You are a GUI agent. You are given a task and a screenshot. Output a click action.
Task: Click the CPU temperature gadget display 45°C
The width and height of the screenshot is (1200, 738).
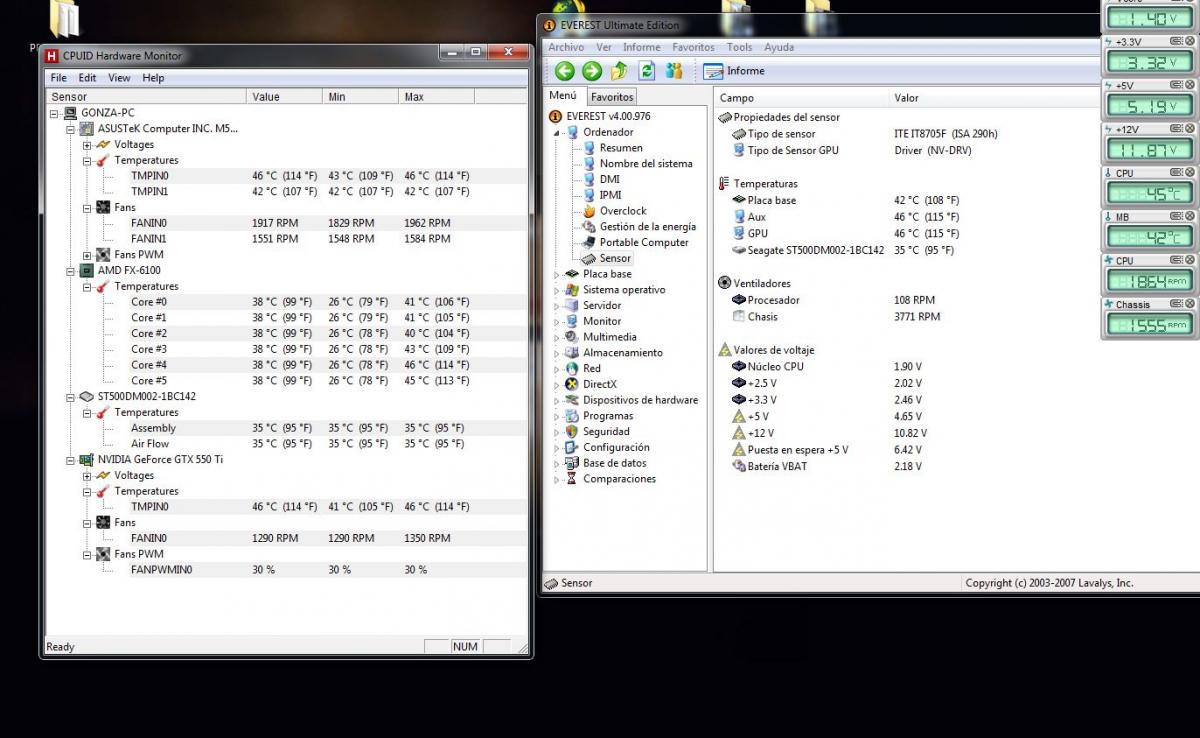1149,194
